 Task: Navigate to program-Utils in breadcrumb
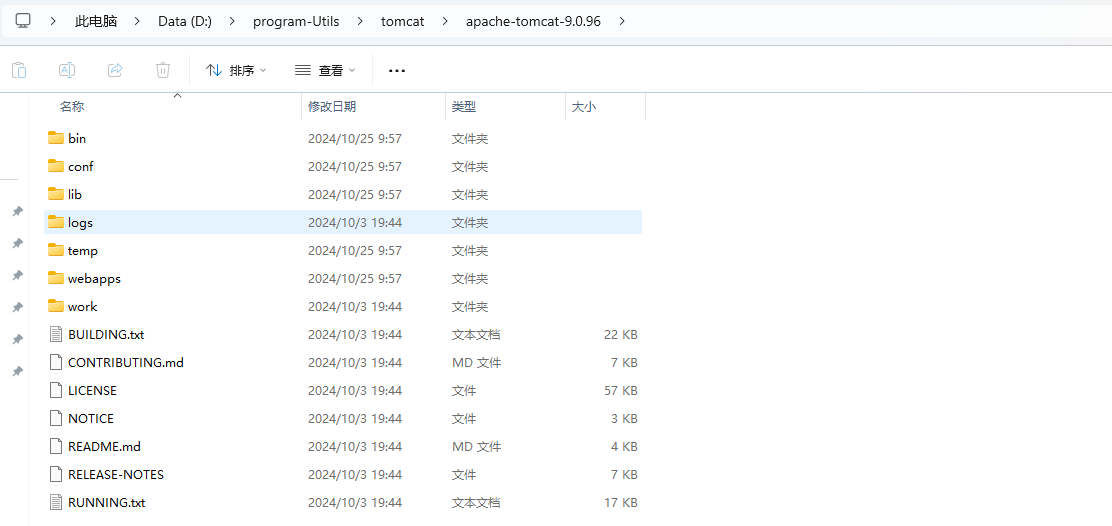[296, 21]
